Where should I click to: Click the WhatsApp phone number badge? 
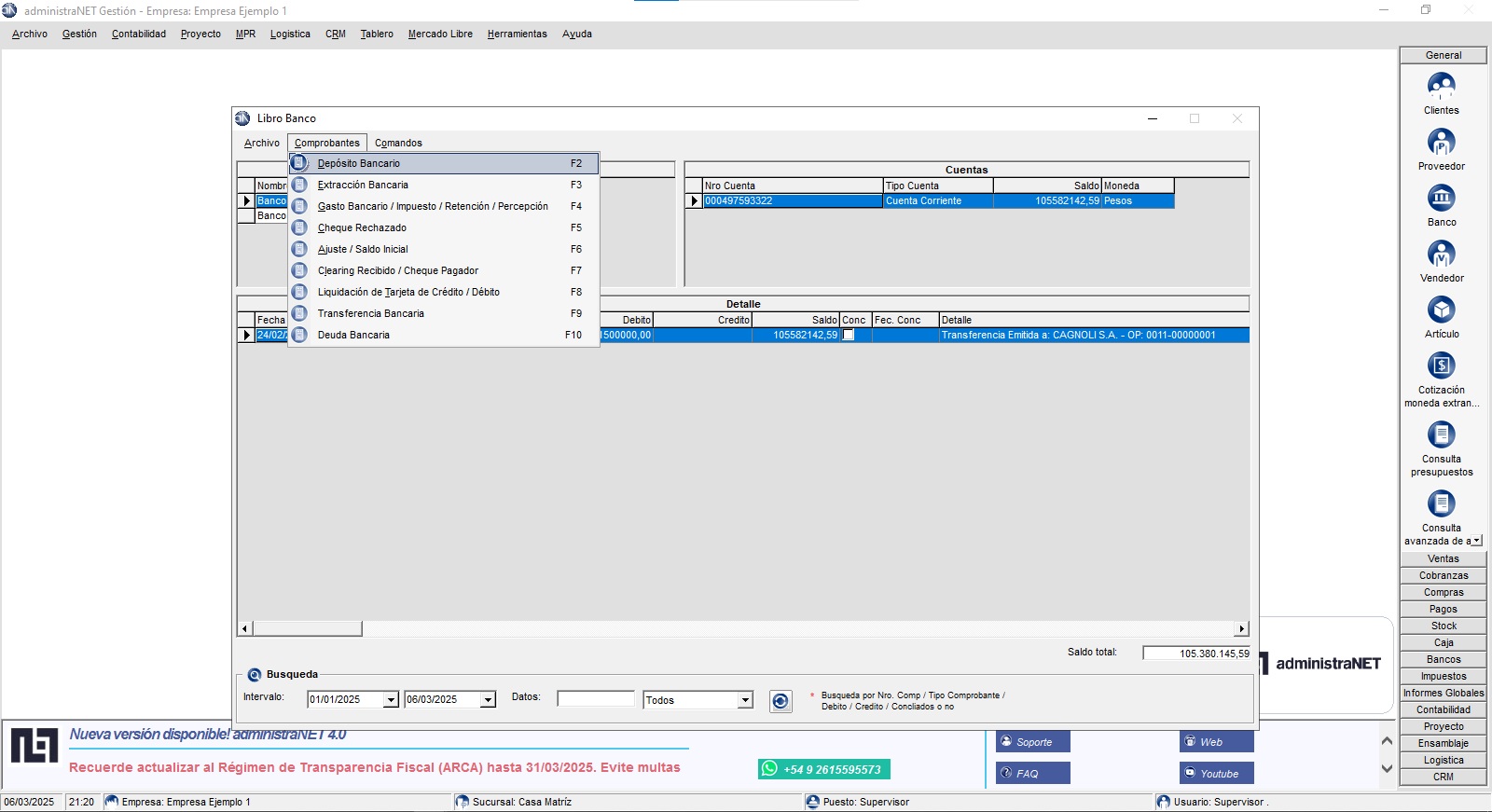tap(823, 769)
